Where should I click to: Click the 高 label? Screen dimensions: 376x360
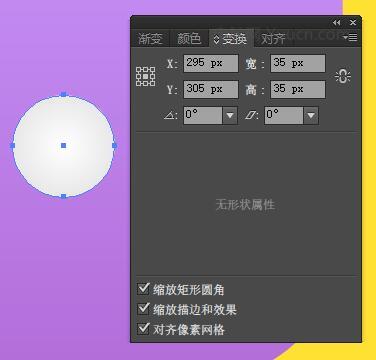pyautogui.click(x=251, y=89)
